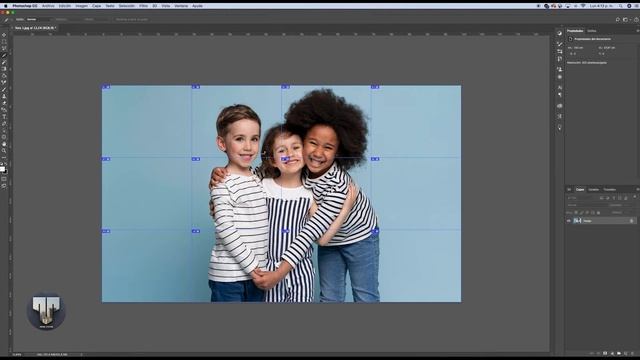The image size is (640, 360).
Task: Select the Rectangular Marquee tool
Action: 4,42
